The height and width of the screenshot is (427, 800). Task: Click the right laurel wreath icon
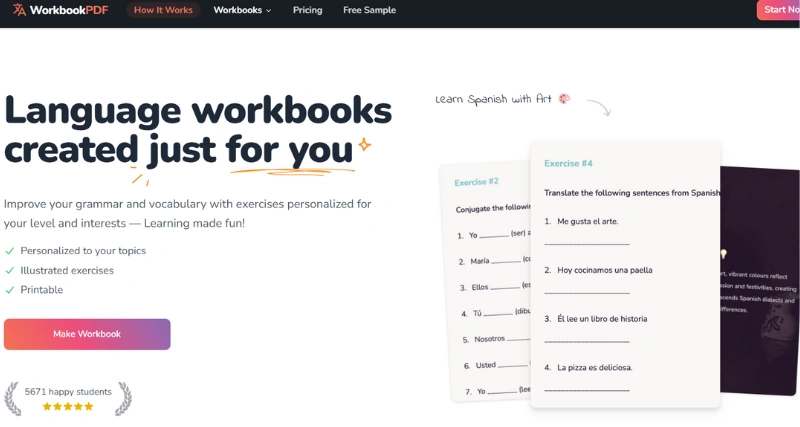123,398
